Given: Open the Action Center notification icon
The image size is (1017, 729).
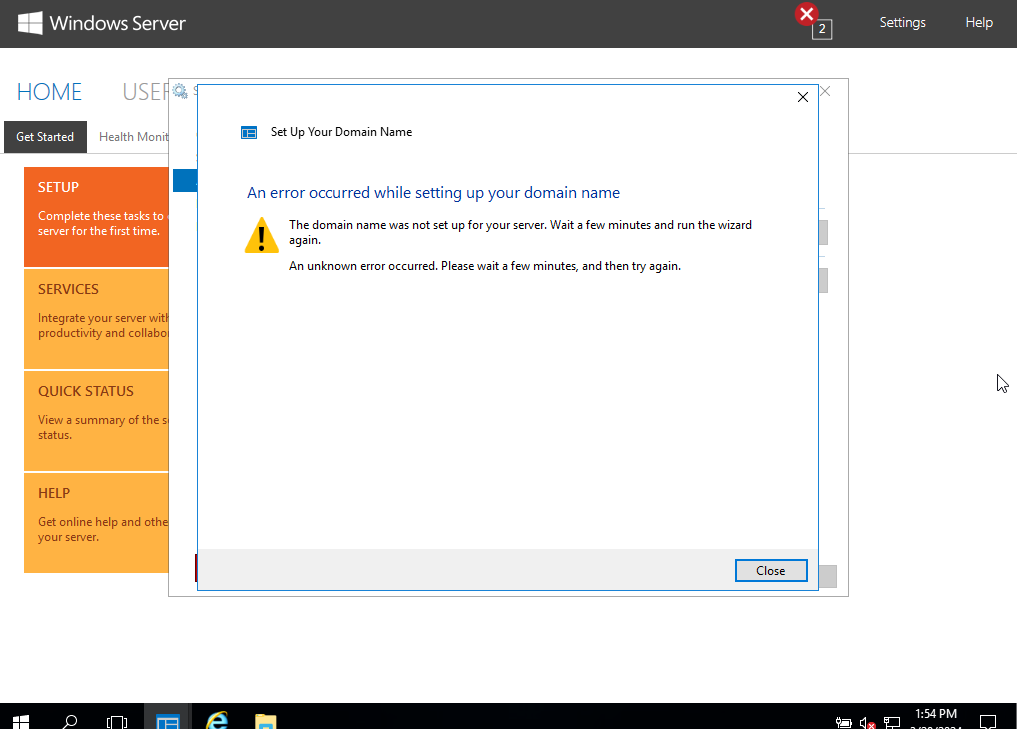Looking at the screenshot, I should [x=988, y=721].
